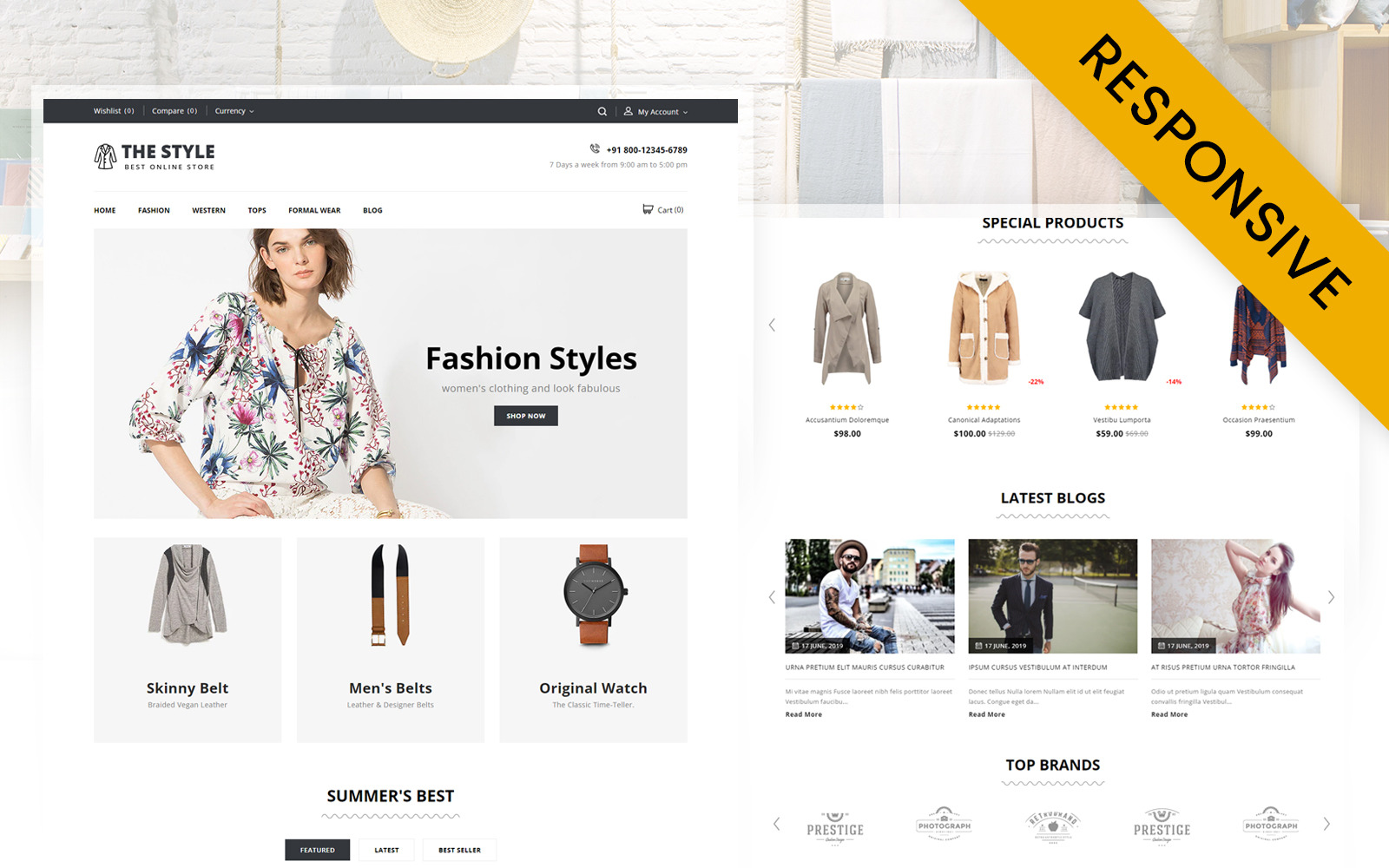Open the Currency dropdown
Screen dimensions: 1389x868
point(234,111)
